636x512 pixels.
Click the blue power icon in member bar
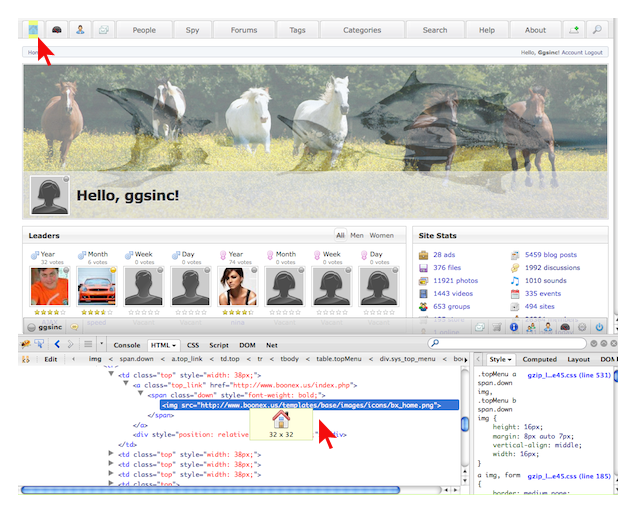tap(599, 327)
